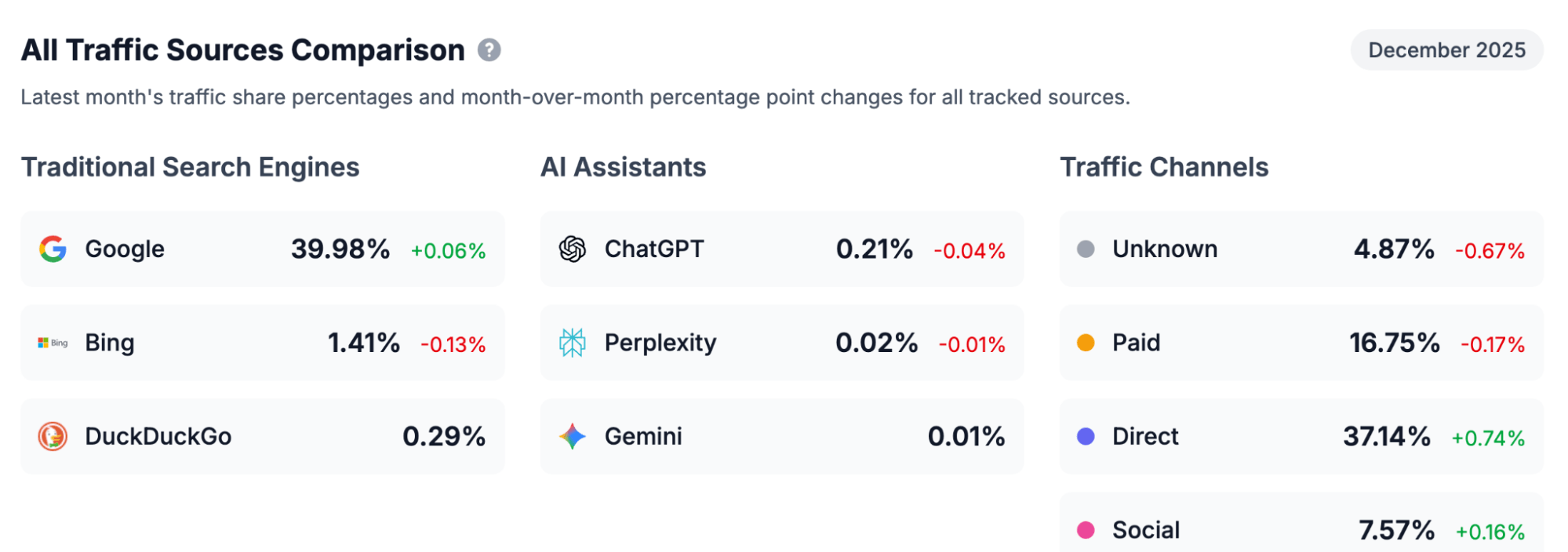Select the Traffic Channels section header
Screen dimensions: 1568x552
click(1164, 166)
